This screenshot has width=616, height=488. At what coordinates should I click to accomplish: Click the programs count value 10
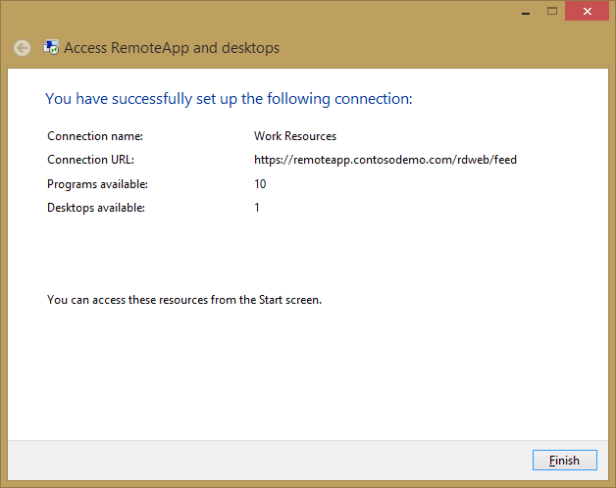pyautogui.click(x=261, y=184)
